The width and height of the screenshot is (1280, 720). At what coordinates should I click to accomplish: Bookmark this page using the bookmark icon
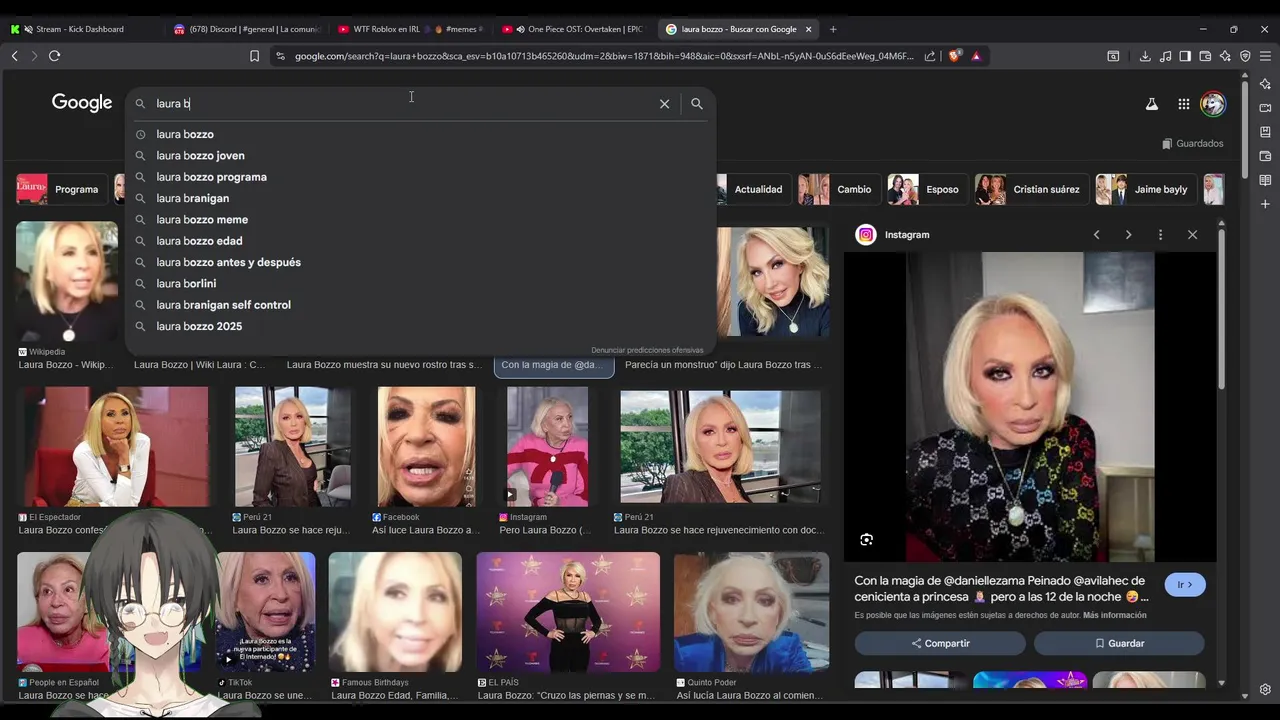(254, 56)
